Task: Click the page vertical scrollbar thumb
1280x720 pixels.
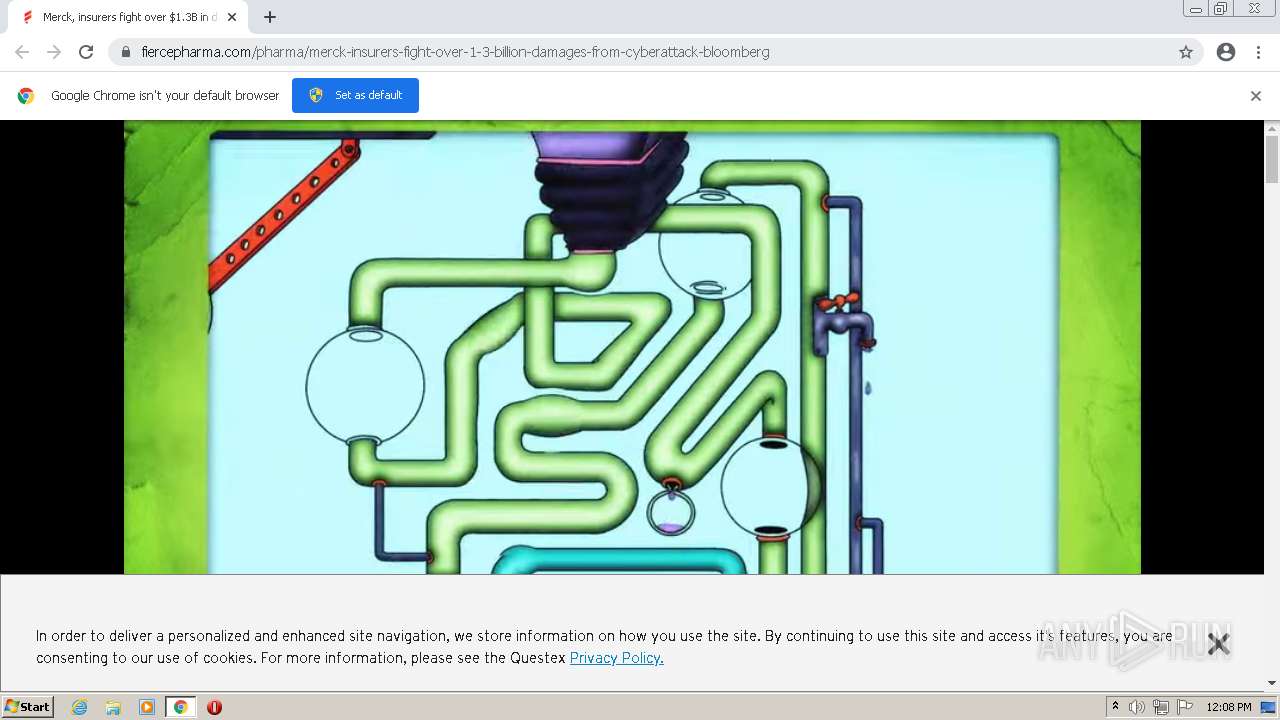Action: click(x=1272, y=158)
